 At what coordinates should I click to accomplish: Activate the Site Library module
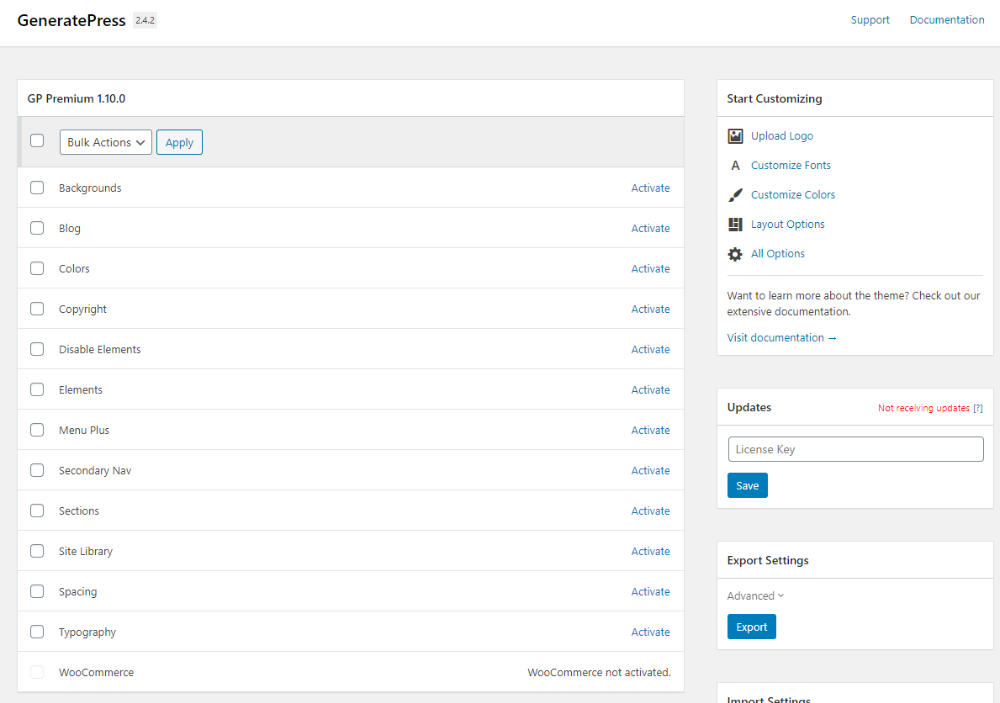(651, 551)
